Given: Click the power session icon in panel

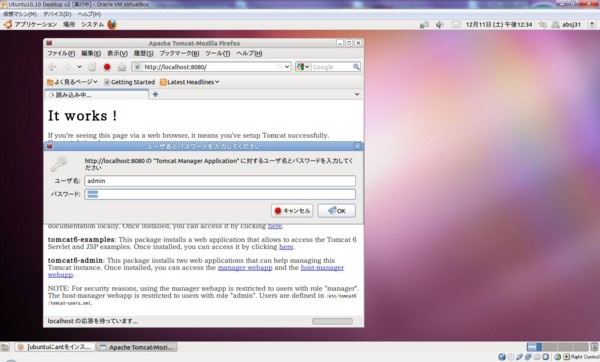Looking at the screenshot, I should [592, 25].
